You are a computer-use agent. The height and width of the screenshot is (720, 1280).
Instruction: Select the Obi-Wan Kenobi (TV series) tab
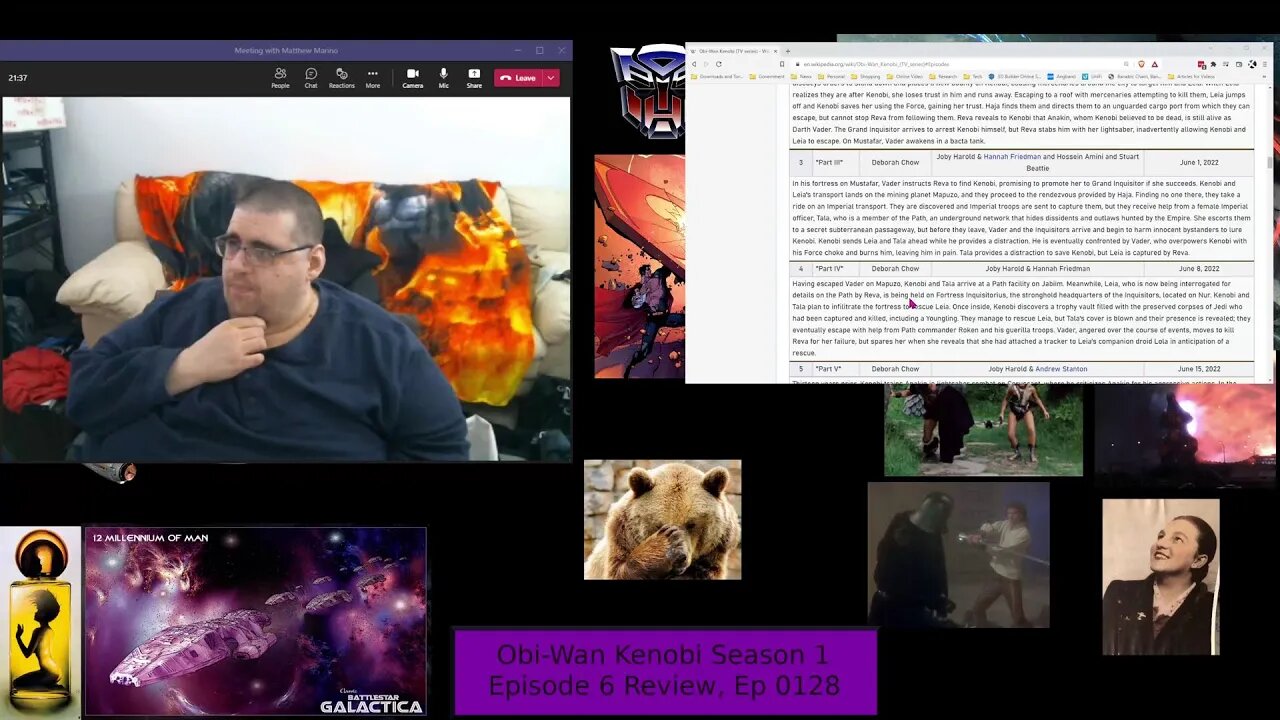tap(732, 51)
